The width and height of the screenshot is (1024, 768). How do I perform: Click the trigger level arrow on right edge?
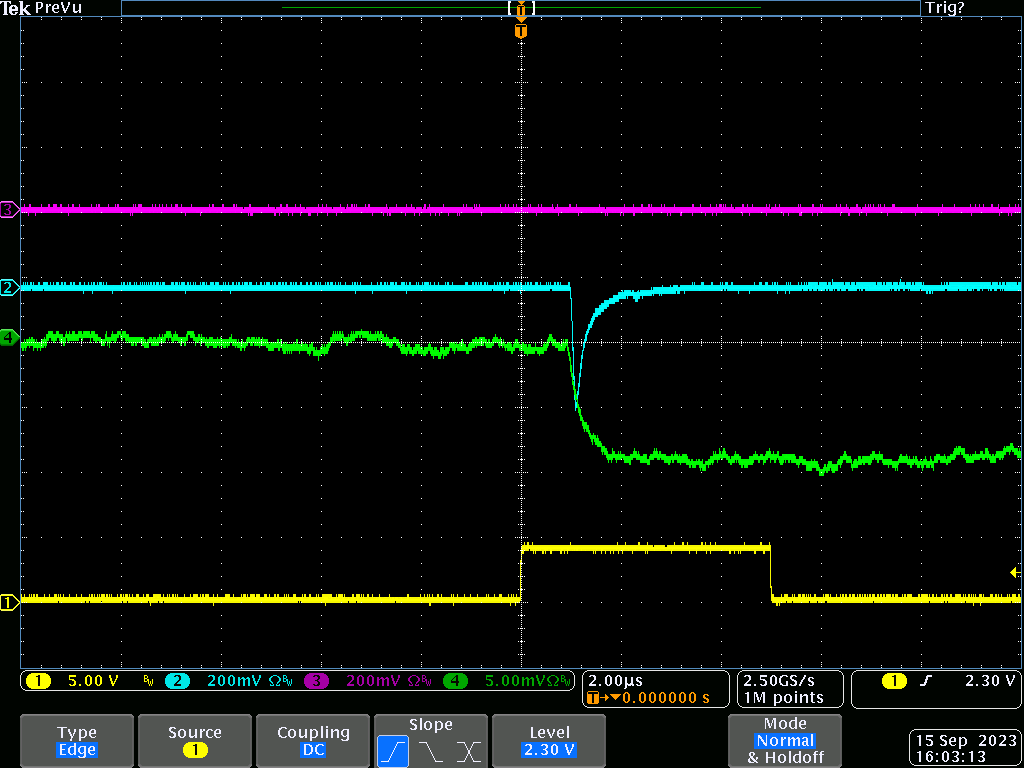[1016, 572]
